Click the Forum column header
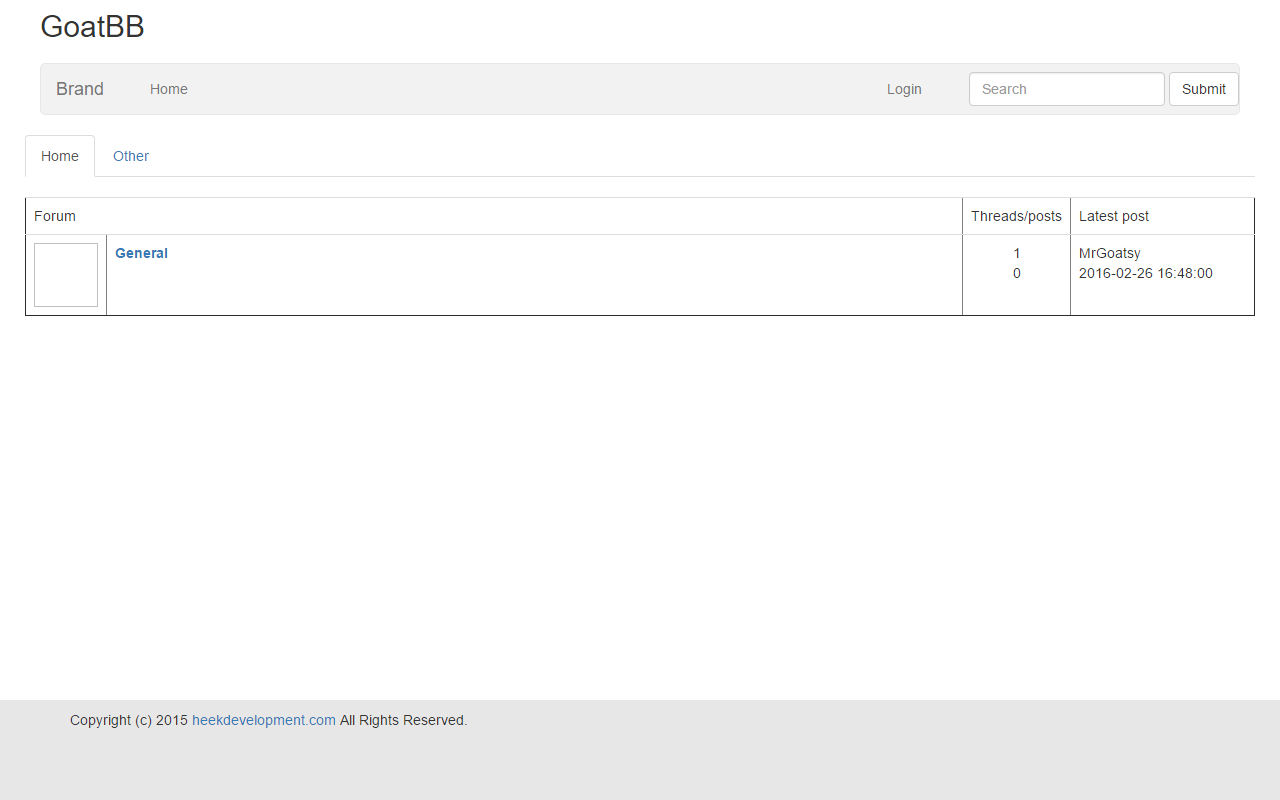Screen dimensions: 1280x800 tap(55, 216)
